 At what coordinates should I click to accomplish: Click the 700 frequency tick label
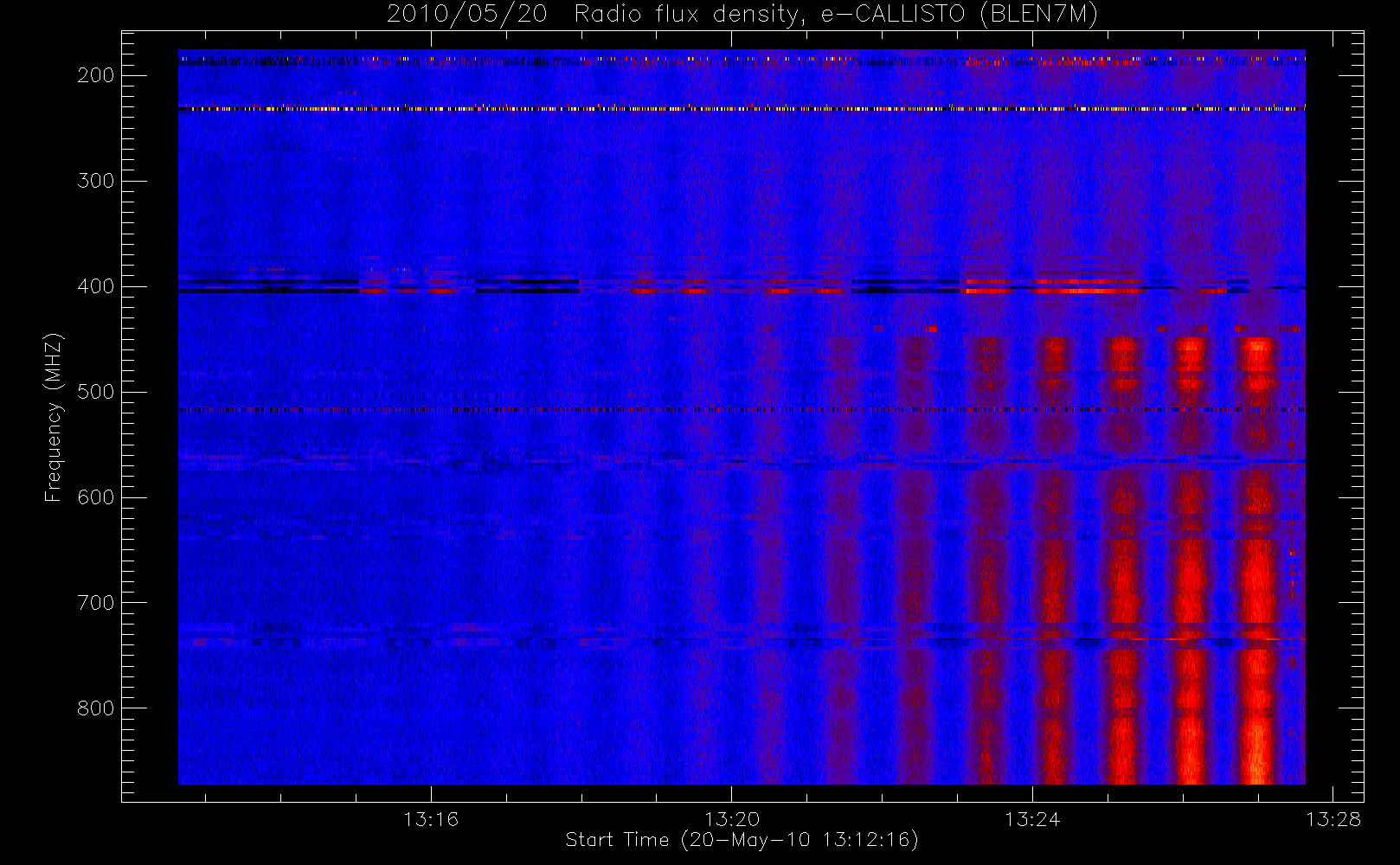pos(95,603)
